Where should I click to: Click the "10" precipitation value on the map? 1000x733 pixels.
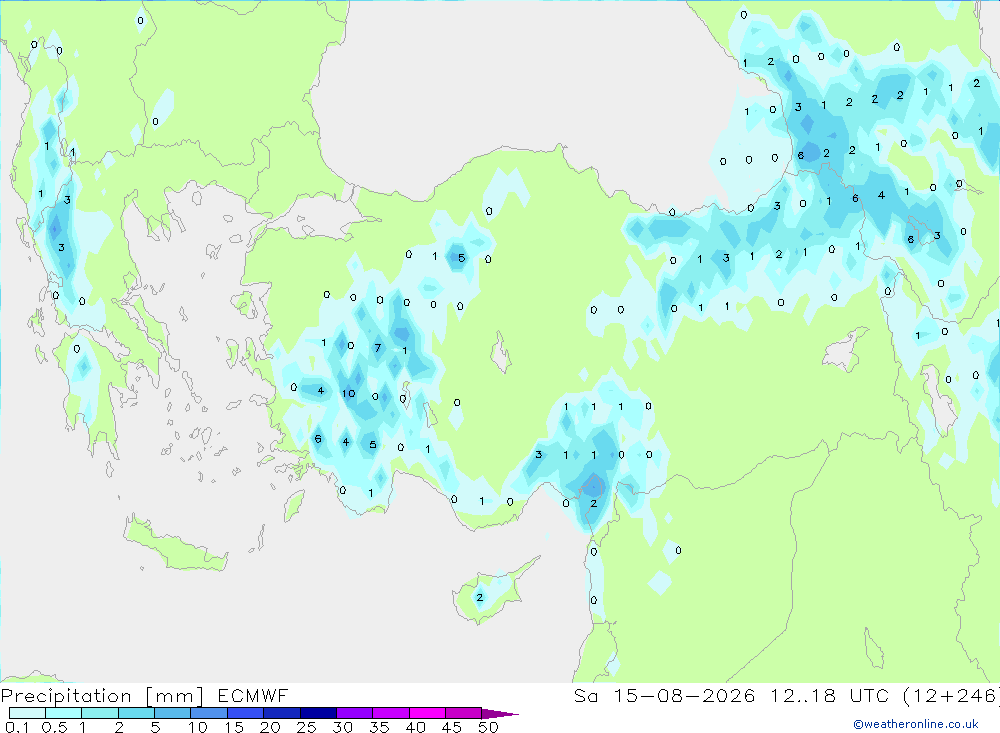point(348,393)
